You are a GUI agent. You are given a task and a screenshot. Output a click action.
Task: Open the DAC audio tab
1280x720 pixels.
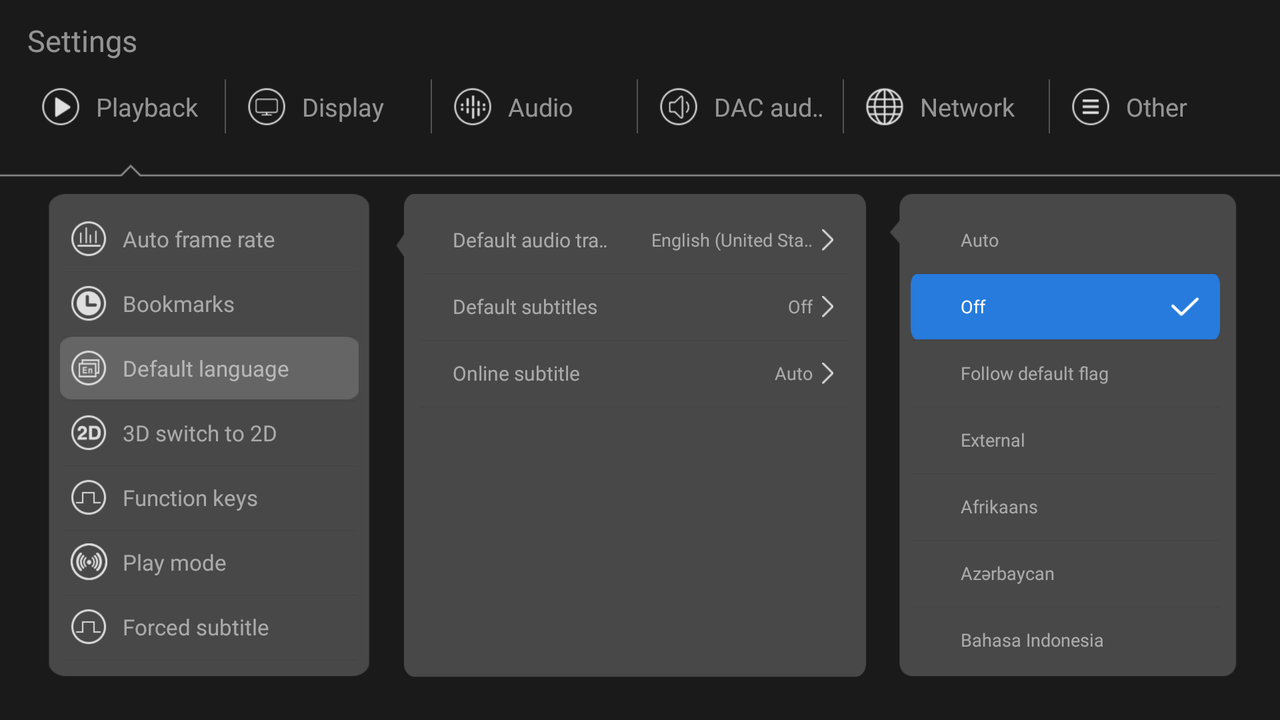point(739,107)
